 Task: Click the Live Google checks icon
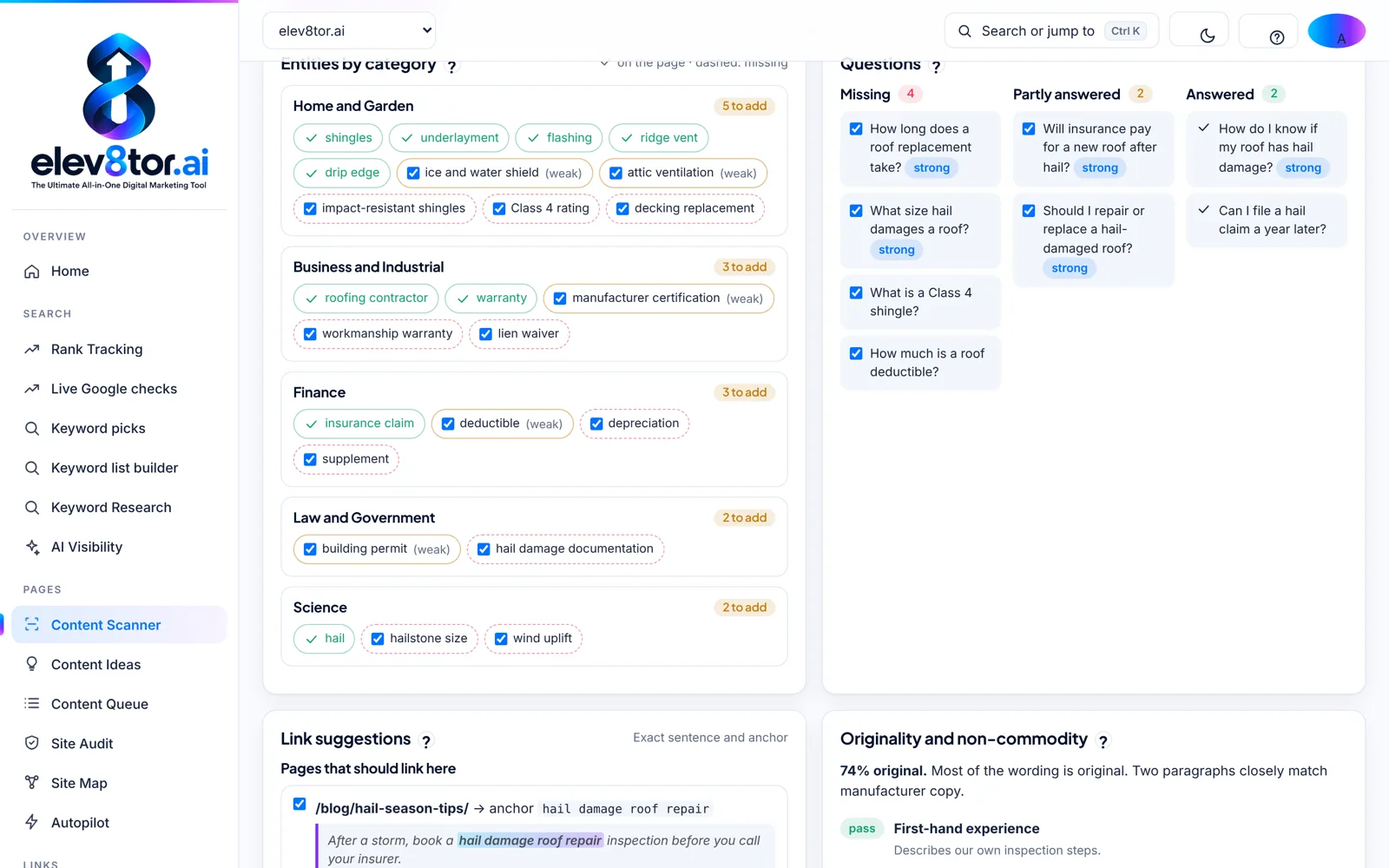[32, 389]
